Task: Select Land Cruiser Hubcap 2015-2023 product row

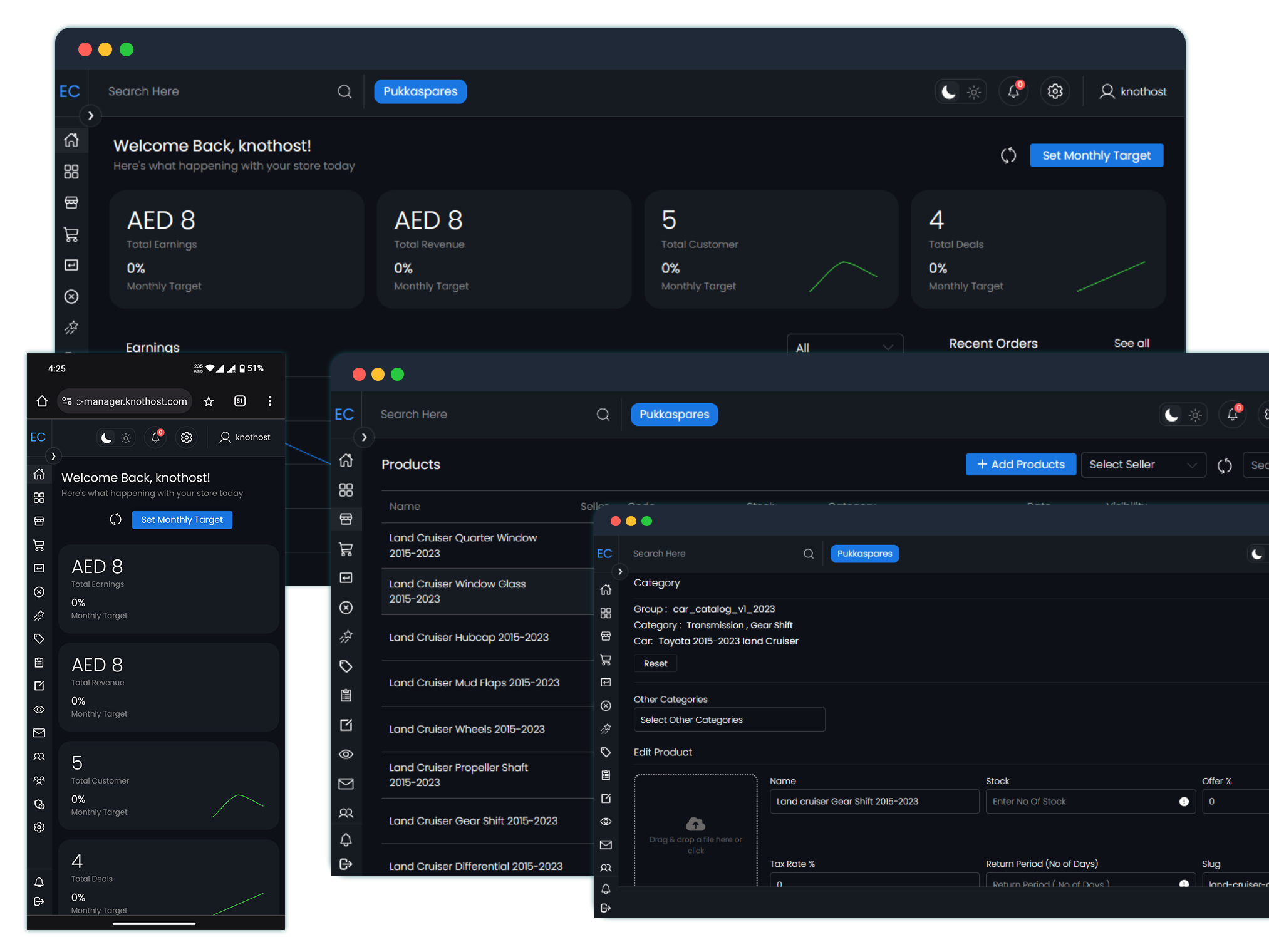Action: point(469,637)
